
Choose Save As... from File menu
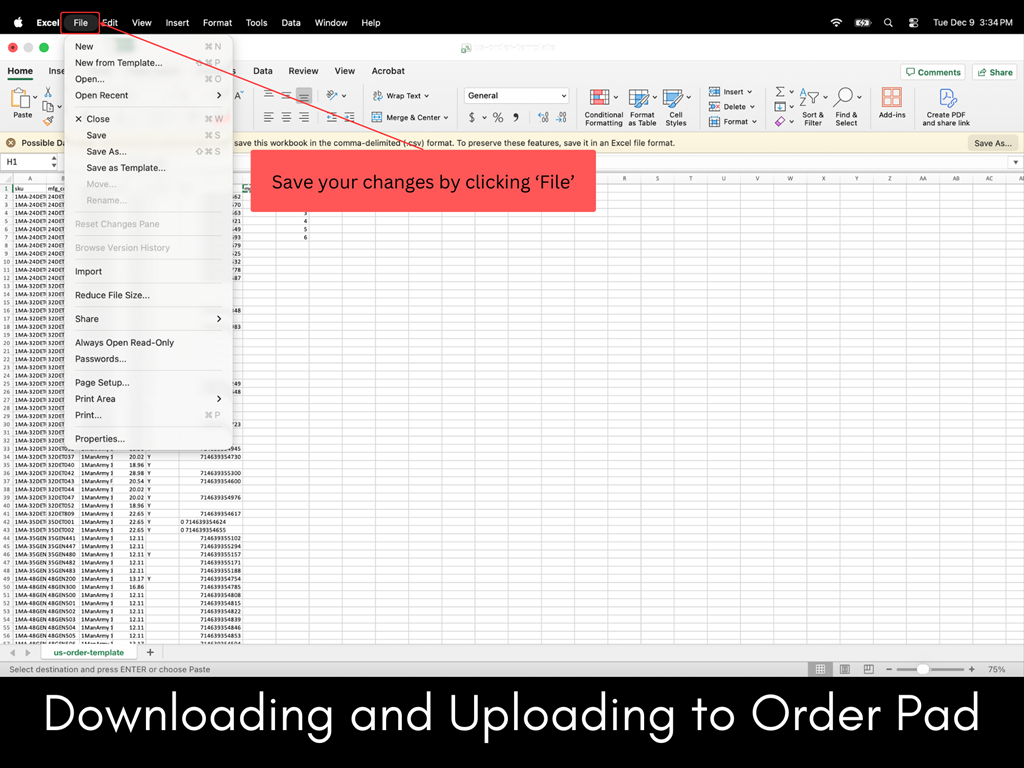[106, 152]
